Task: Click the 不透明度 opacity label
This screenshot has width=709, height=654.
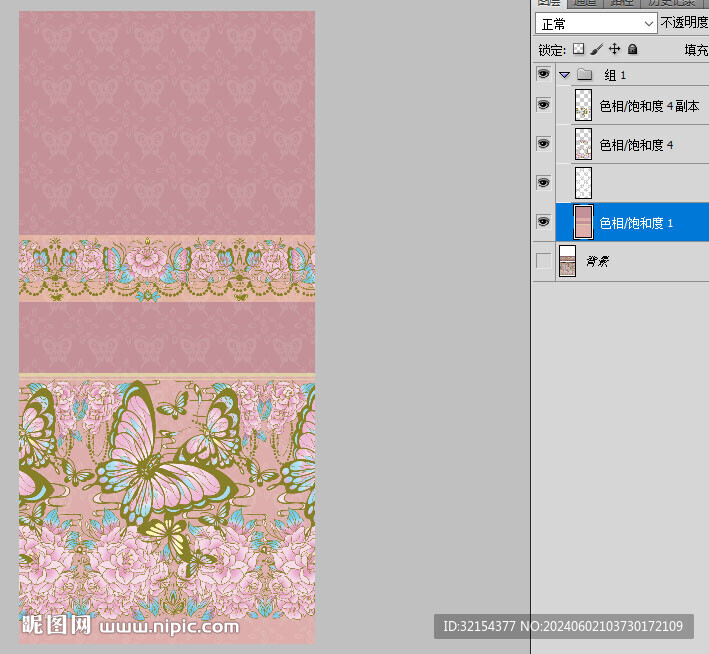Action: 684,23
